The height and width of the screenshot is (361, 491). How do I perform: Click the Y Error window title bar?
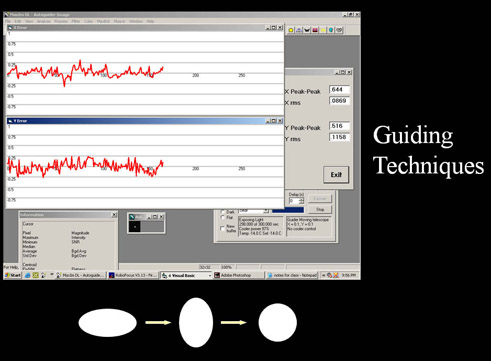coord(145,121)
